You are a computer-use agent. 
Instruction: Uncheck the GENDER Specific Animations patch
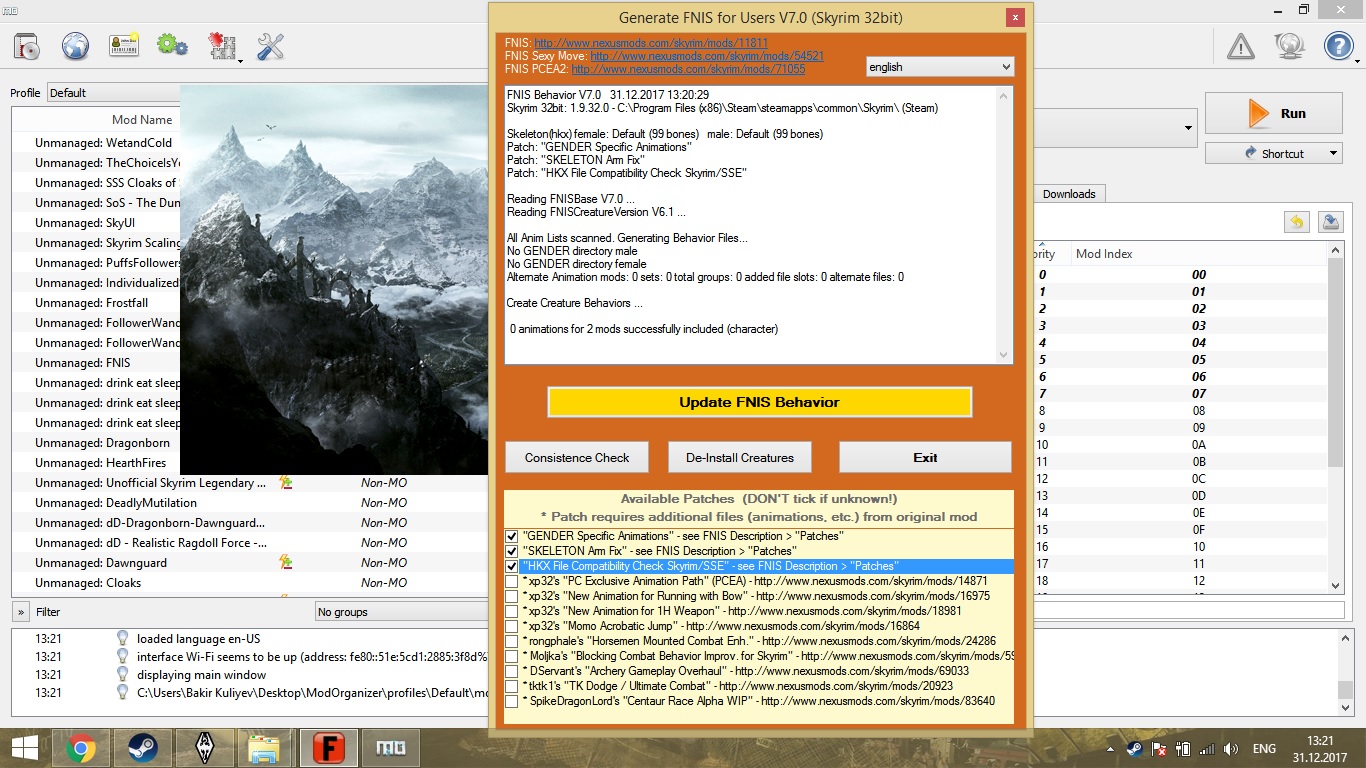pos(511,536)
